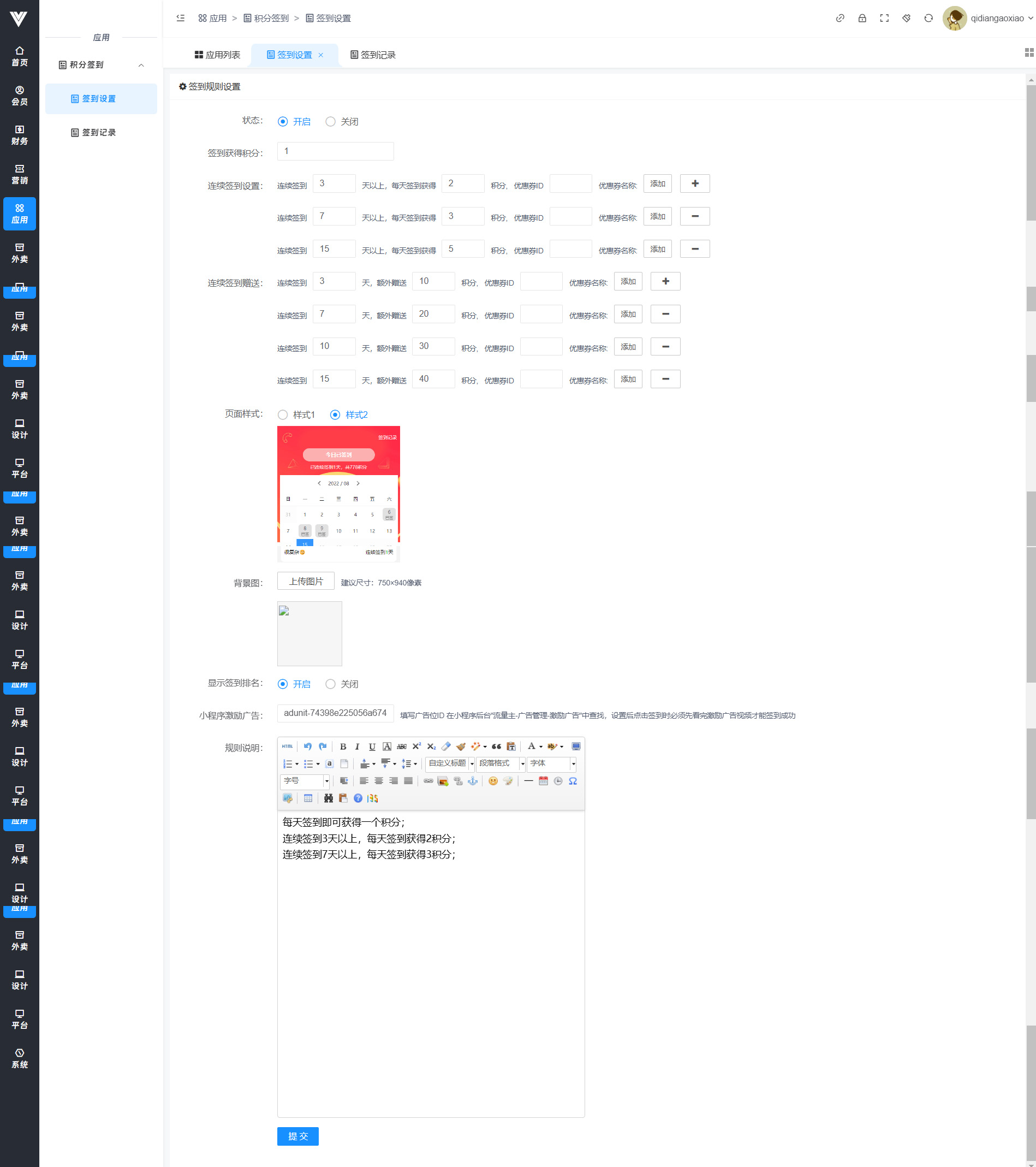Open the 应用列表 tab
This screenshot has height=1167, width=1036.
(x=217, y=55)
